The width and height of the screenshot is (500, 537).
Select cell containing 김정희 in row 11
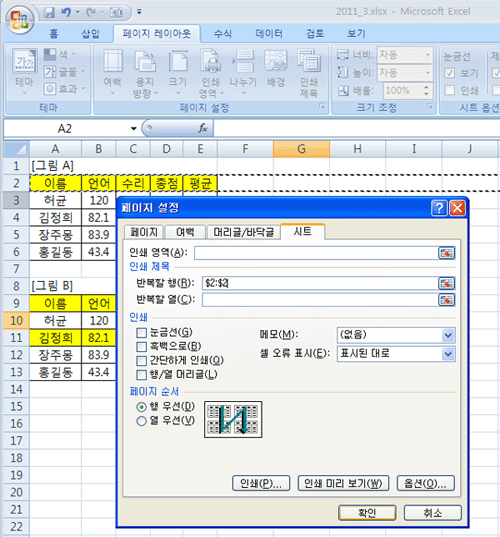pyautogui.click(x=55, y=338)
